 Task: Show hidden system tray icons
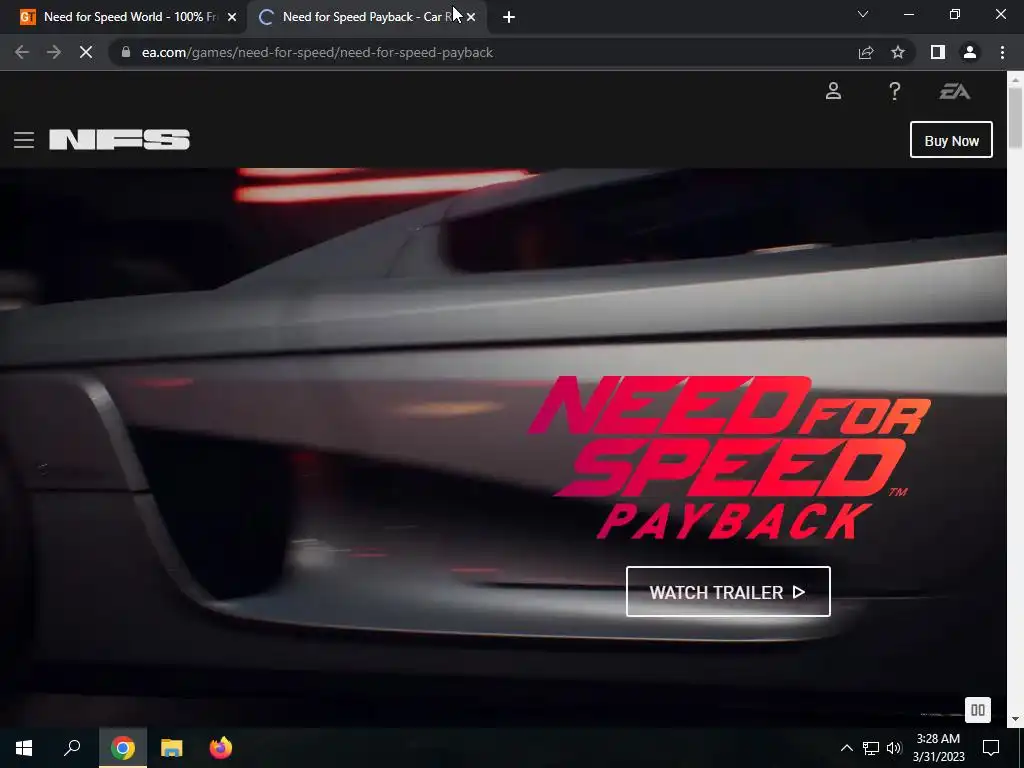coord(846,748)
